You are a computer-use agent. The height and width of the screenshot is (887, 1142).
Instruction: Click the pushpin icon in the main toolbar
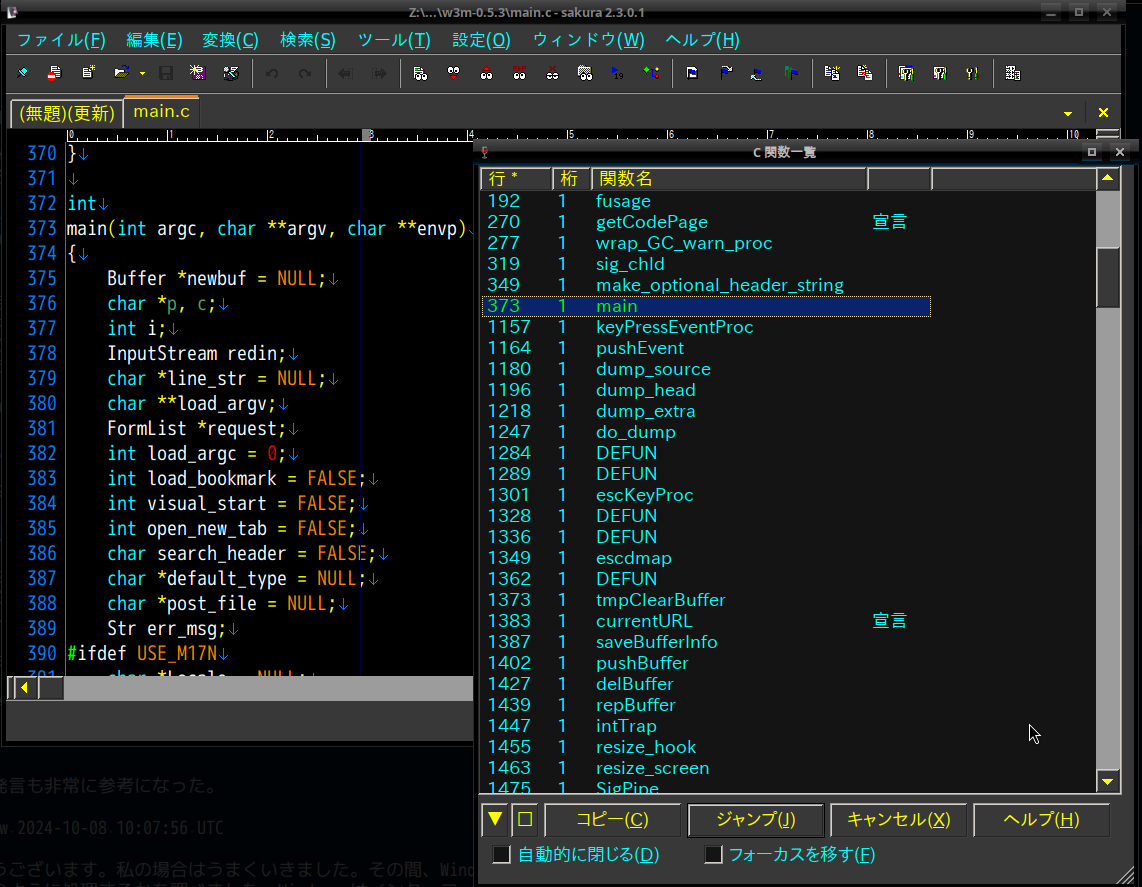click(x=23, y=73)
